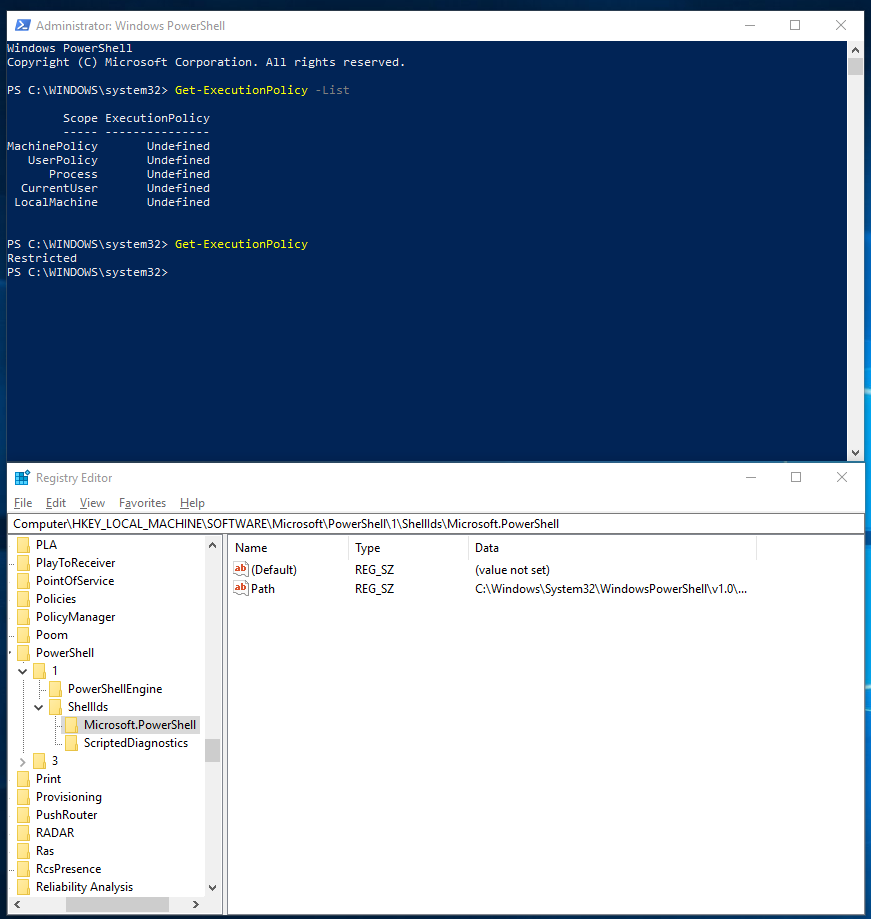The width and height of the screenshot is (871, 919).
Task: Expand the registry key named 3
Action: click(22, 760)
